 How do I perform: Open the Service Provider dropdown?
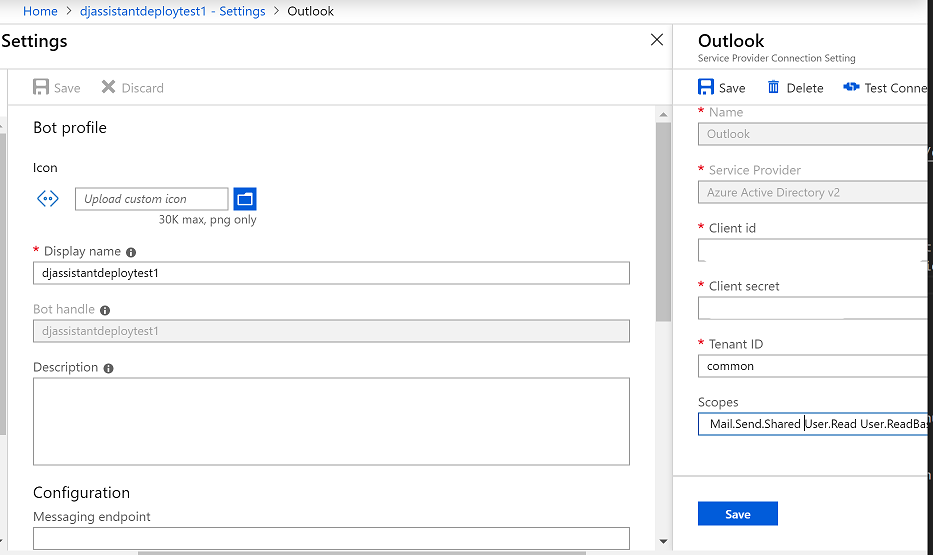pyautogui.click(x=812, y=192)
